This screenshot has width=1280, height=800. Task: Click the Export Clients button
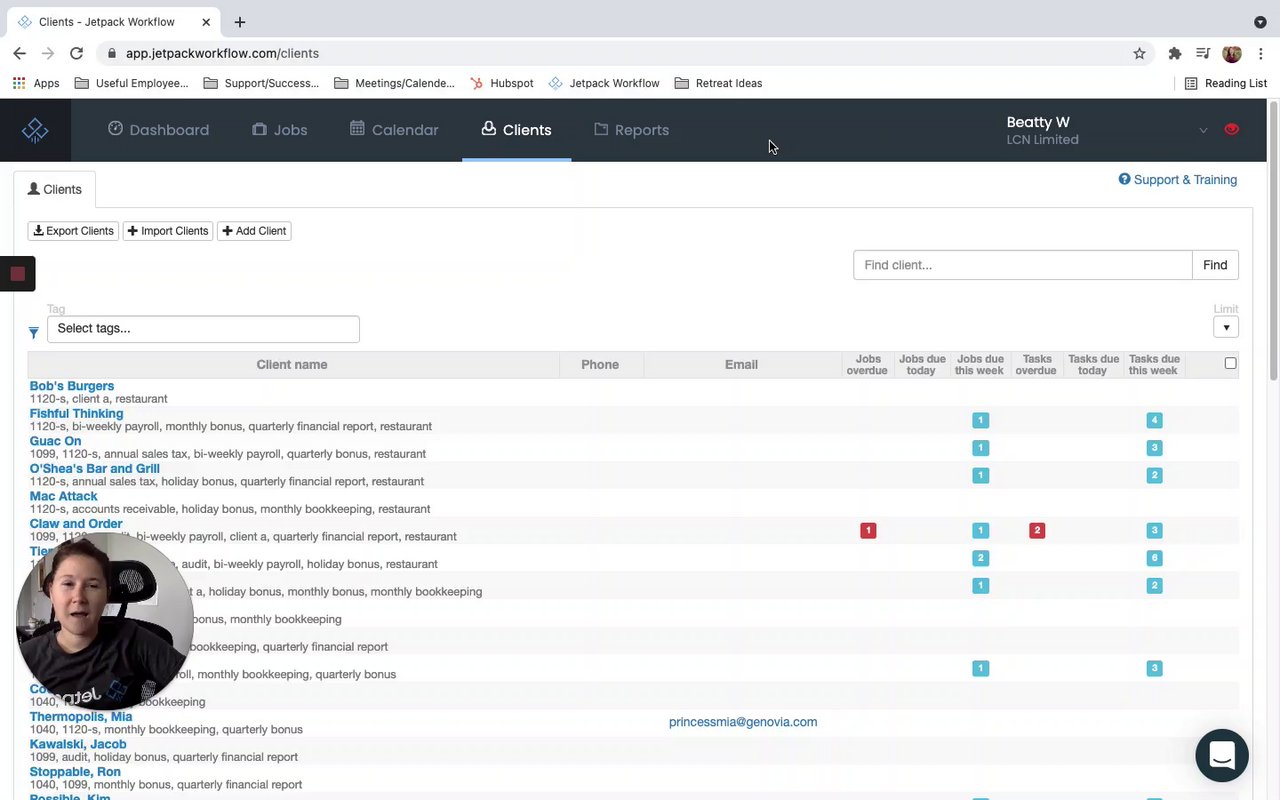coord(73,231)
